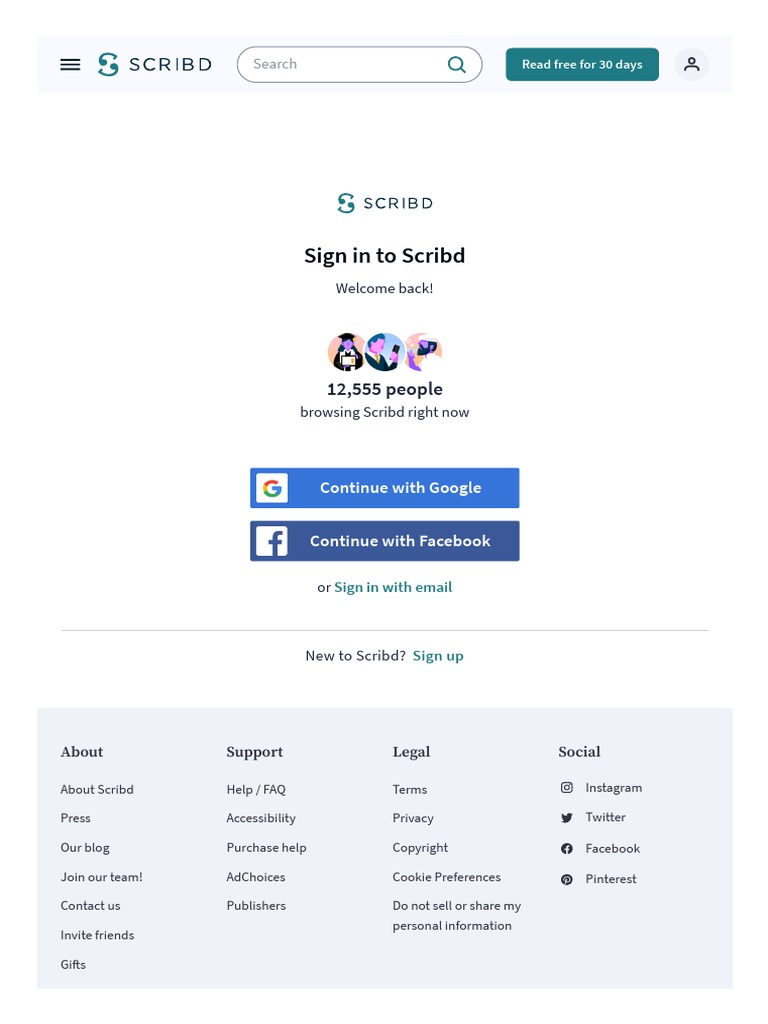Click the Twitter bird icon
This screenshot has width=768, height=1024.
[567, 818]
